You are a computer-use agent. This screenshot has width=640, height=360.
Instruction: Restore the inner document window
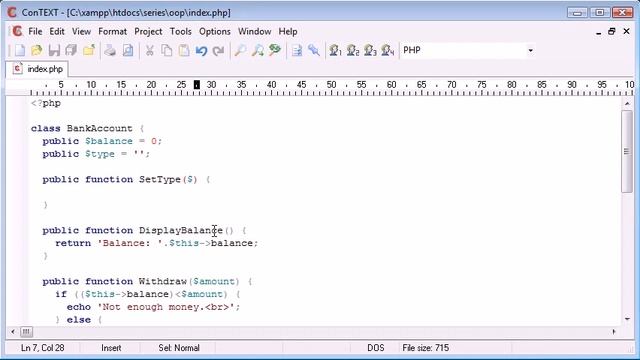coord(611,31)
